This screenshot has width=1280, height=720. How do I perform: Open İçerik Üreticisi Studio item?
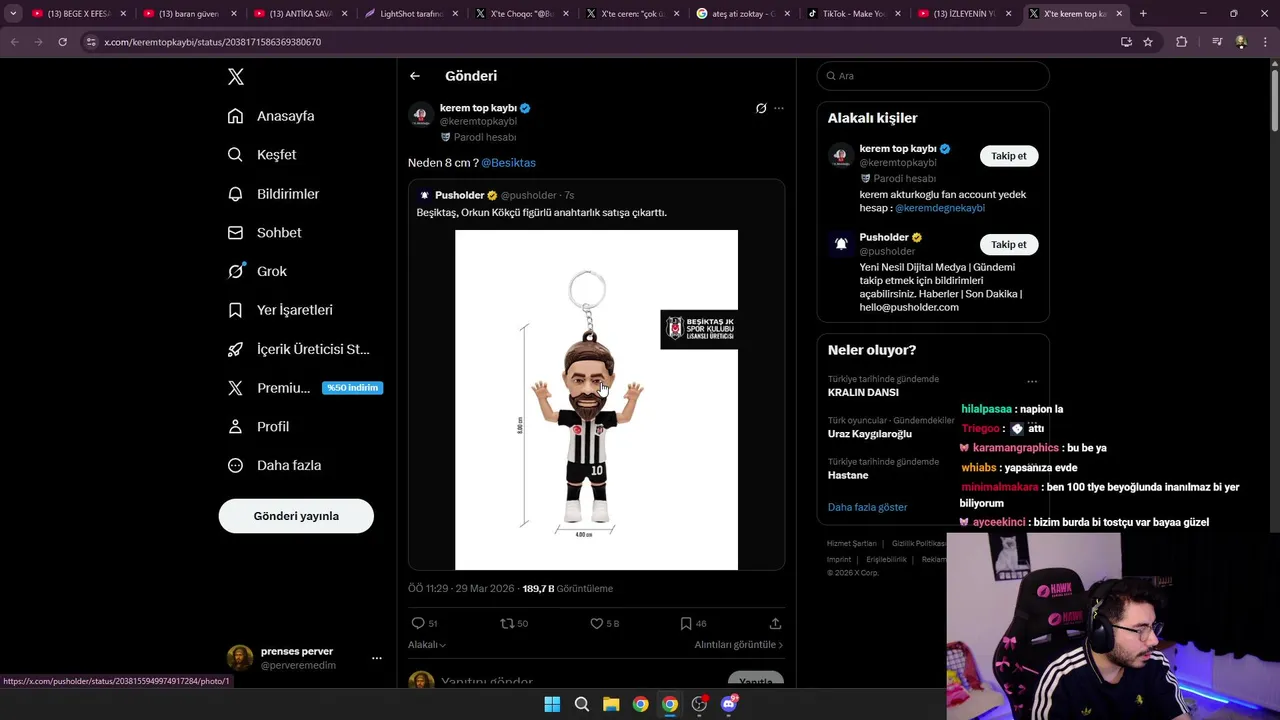pos(299,349)
